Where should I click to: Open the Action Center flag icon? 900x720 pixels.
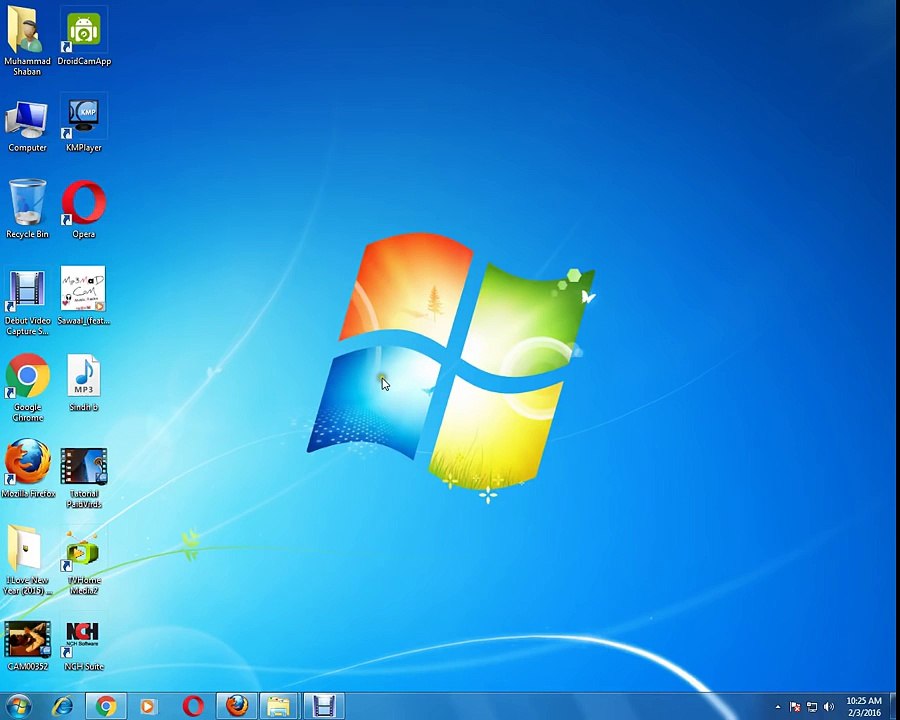coord(795,707)
